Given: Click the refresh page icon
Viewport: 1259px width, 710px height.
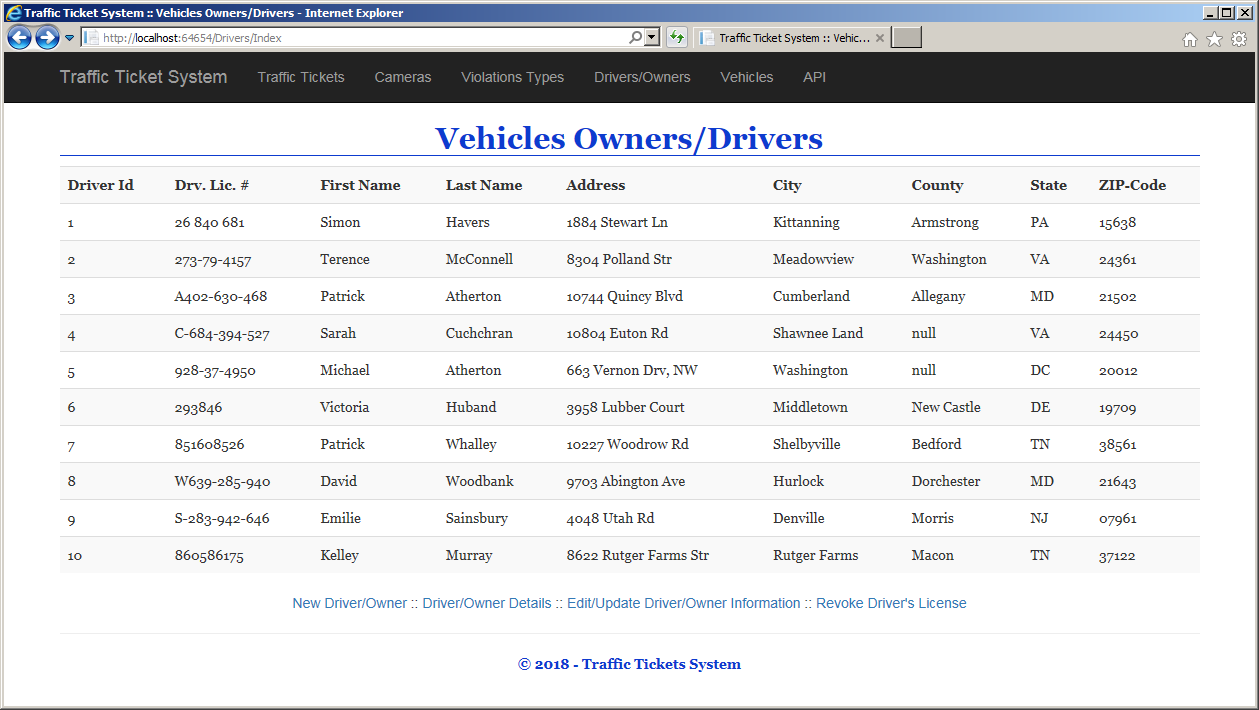Looking at the screenshot, I should coord(677,38).
